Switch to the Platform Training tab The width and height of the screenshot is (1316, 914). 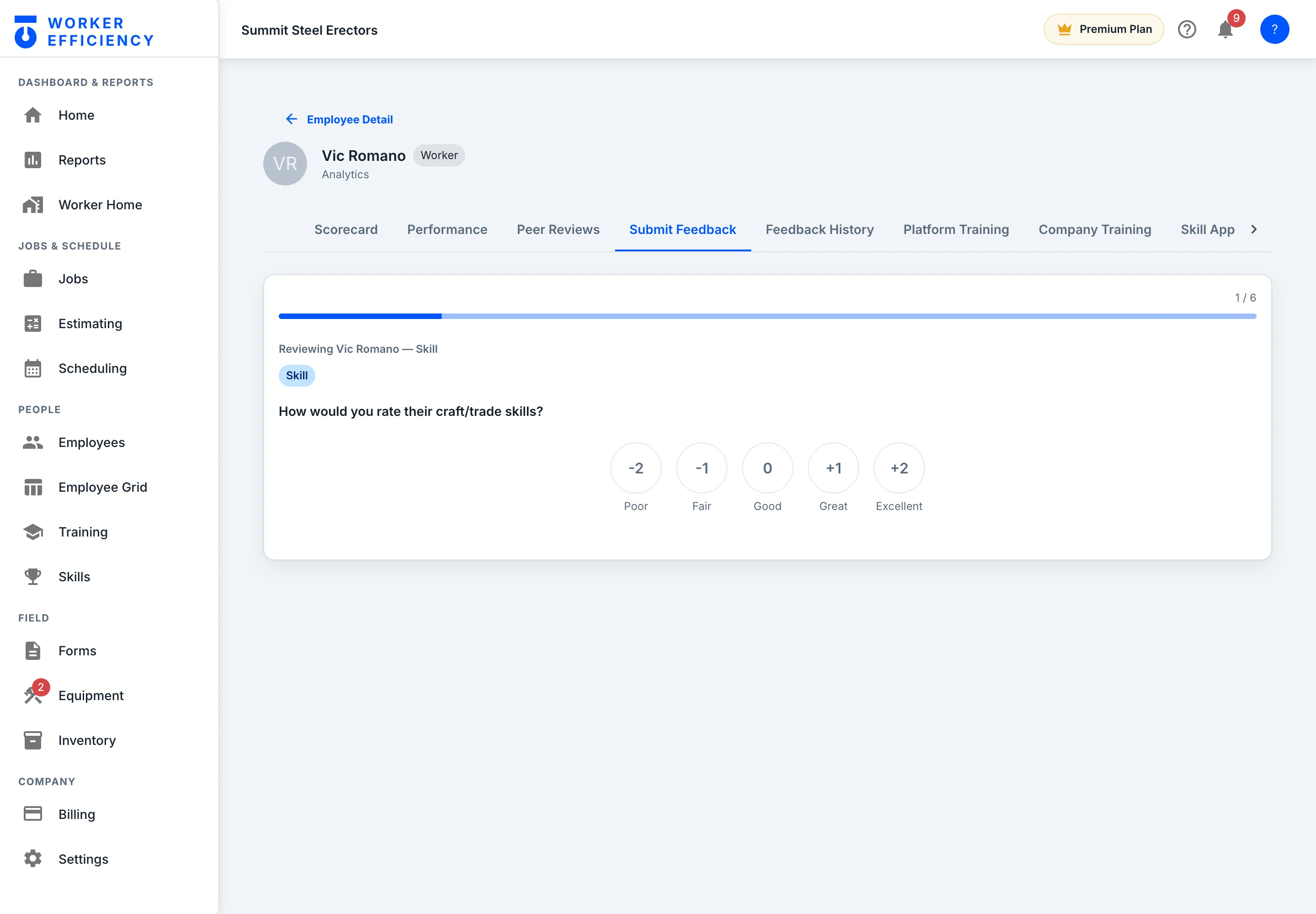coord(956,230)
